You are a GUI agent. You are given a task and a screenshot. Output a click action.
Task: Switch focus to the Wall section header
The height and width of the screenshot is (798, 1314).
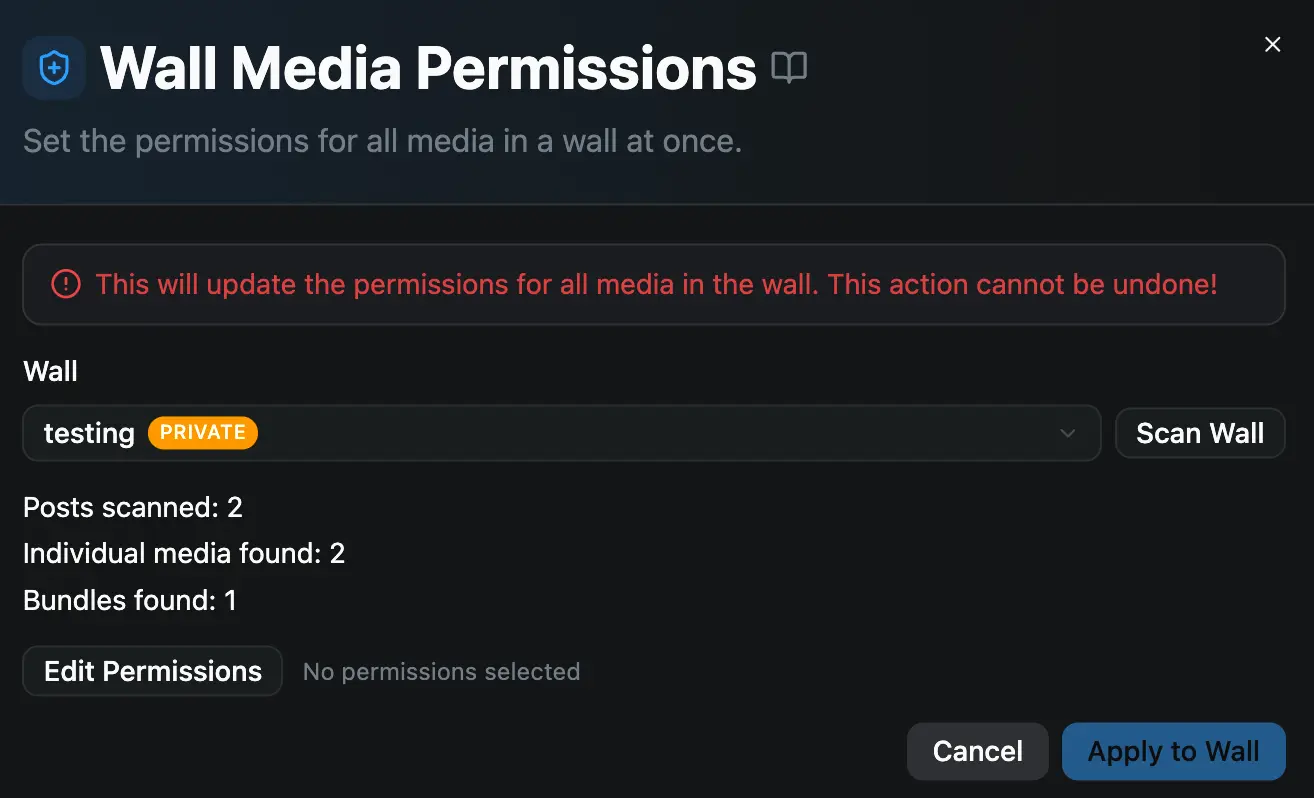click(x=49, y=371)
